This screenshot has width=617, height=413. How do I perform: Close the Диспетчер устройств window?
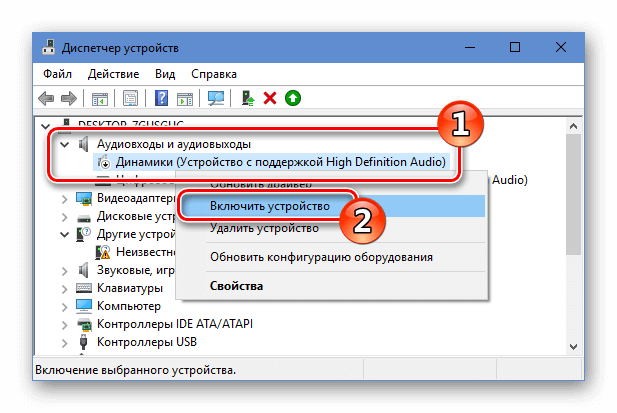click(x=561, y=48)
